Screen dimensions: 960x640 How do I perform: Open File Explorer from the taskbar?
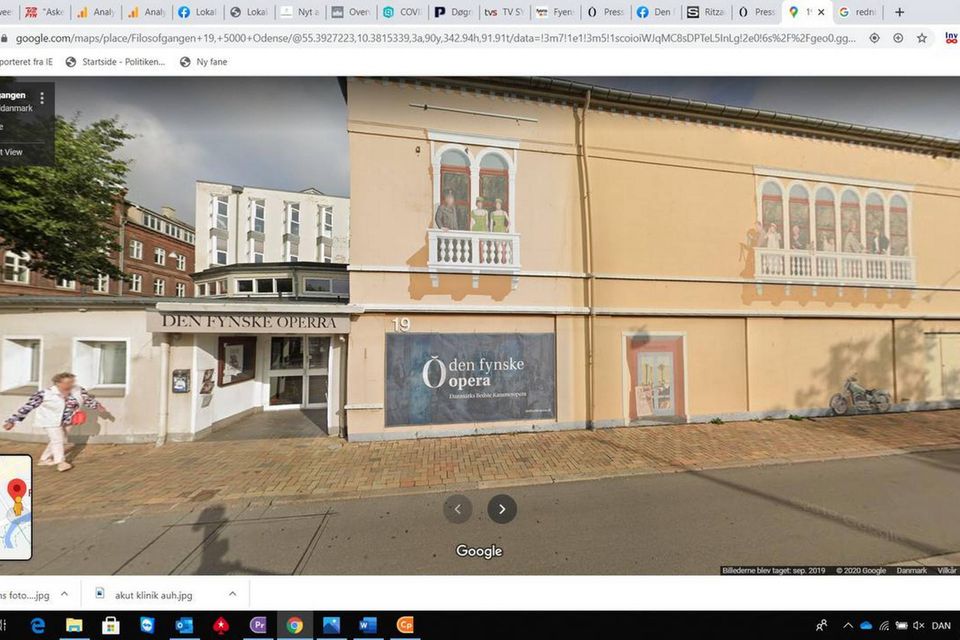coord(74,625)
